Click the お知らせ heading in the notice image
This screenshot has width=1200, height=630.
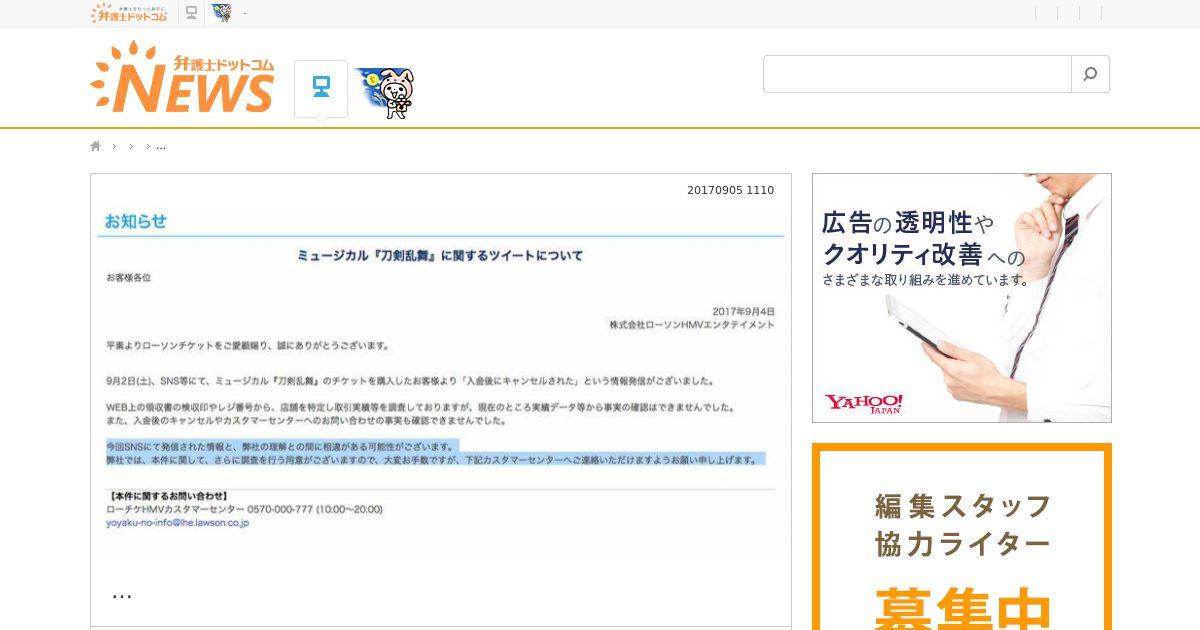pos(135,221)
